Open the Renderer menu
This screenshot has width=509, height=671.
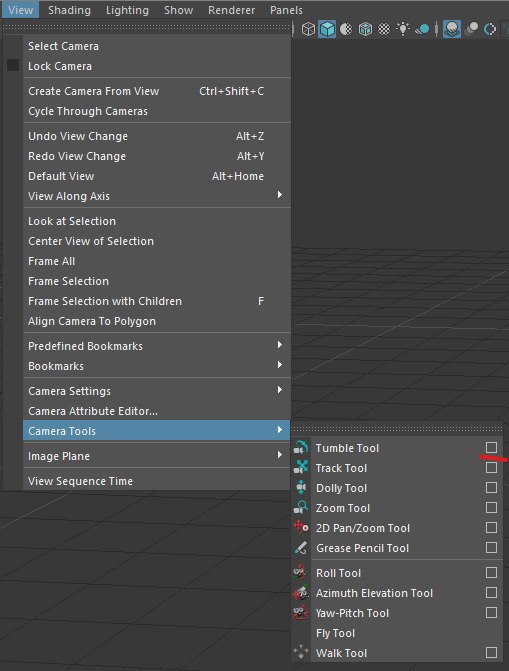[x=231, y=10]
